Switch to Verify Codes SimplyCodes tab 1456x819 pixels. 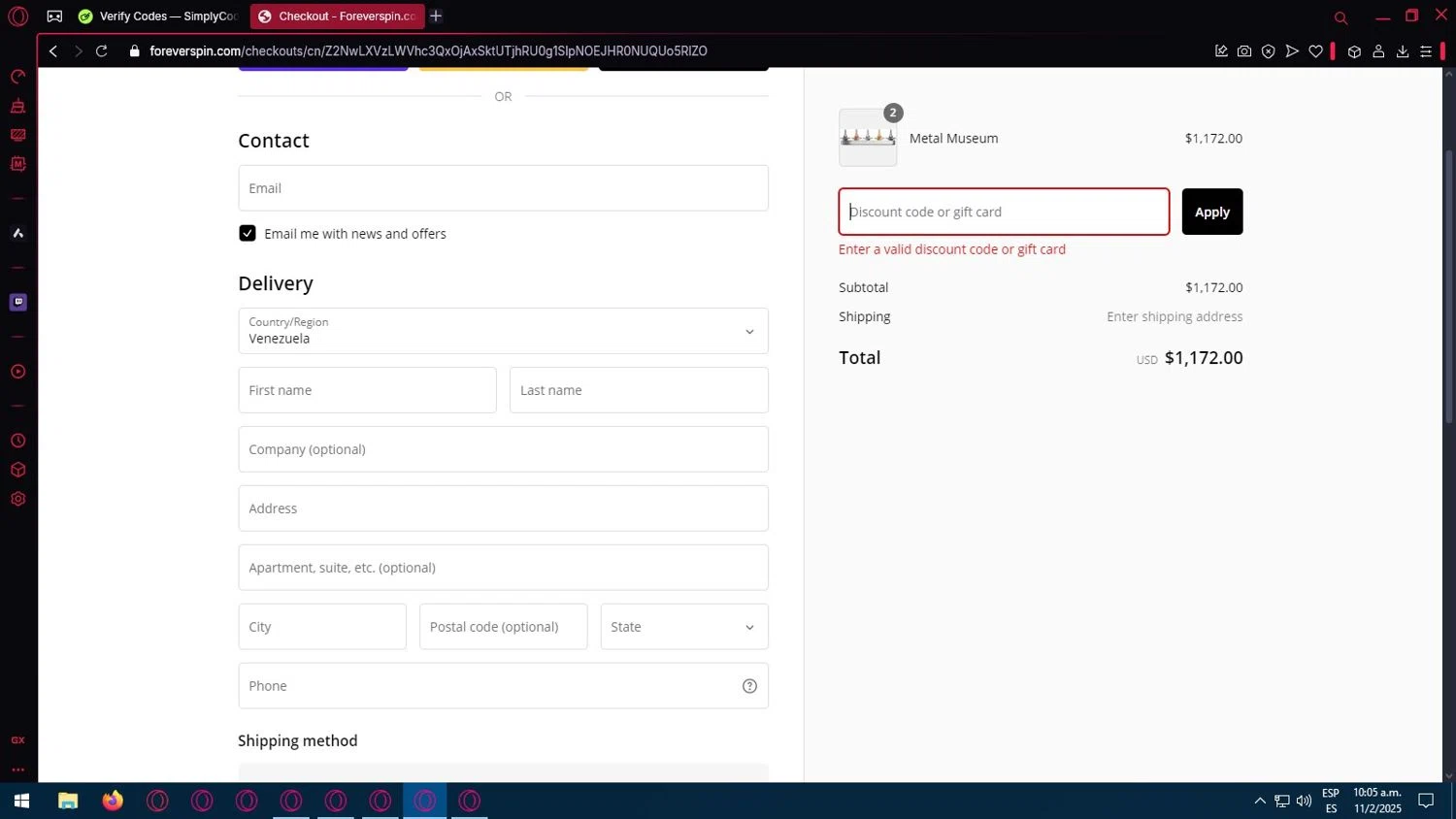pos(158,16)
